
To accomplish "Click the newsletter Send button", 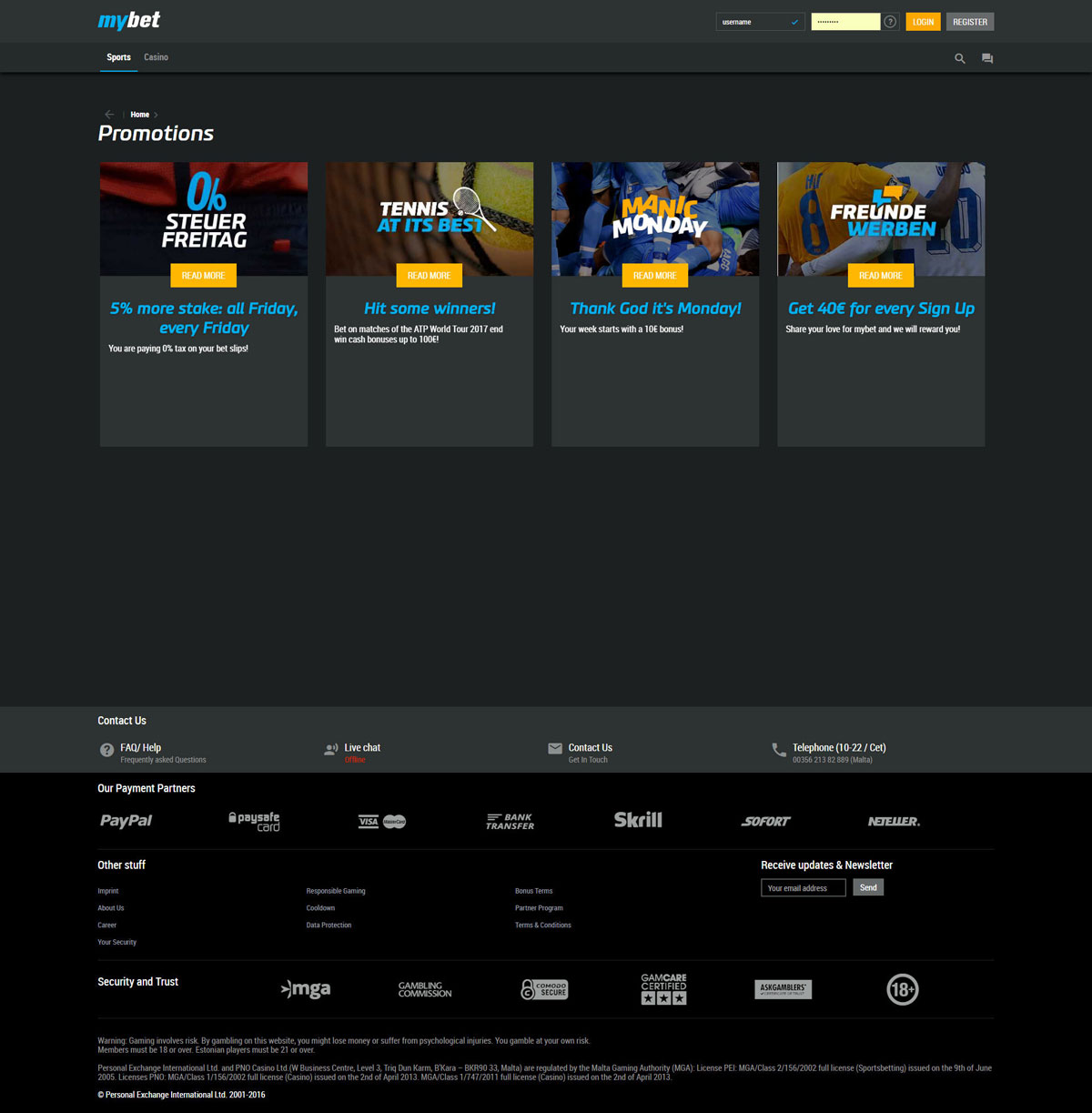I will pos(868,887).
